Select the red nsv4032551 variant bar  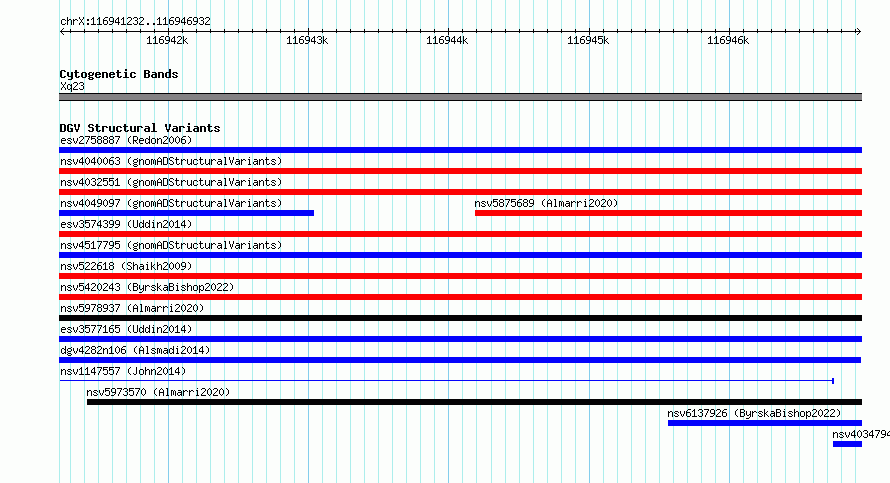coord(460,192)
